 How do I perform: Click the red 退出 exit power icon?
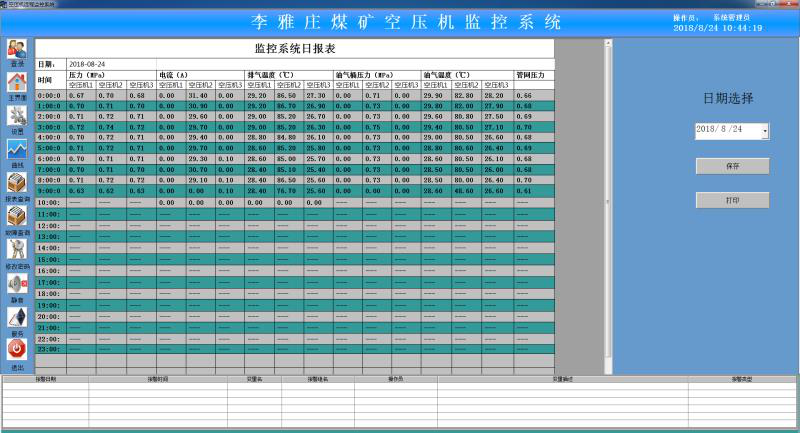pyautogui.click(x=17, y=349)
